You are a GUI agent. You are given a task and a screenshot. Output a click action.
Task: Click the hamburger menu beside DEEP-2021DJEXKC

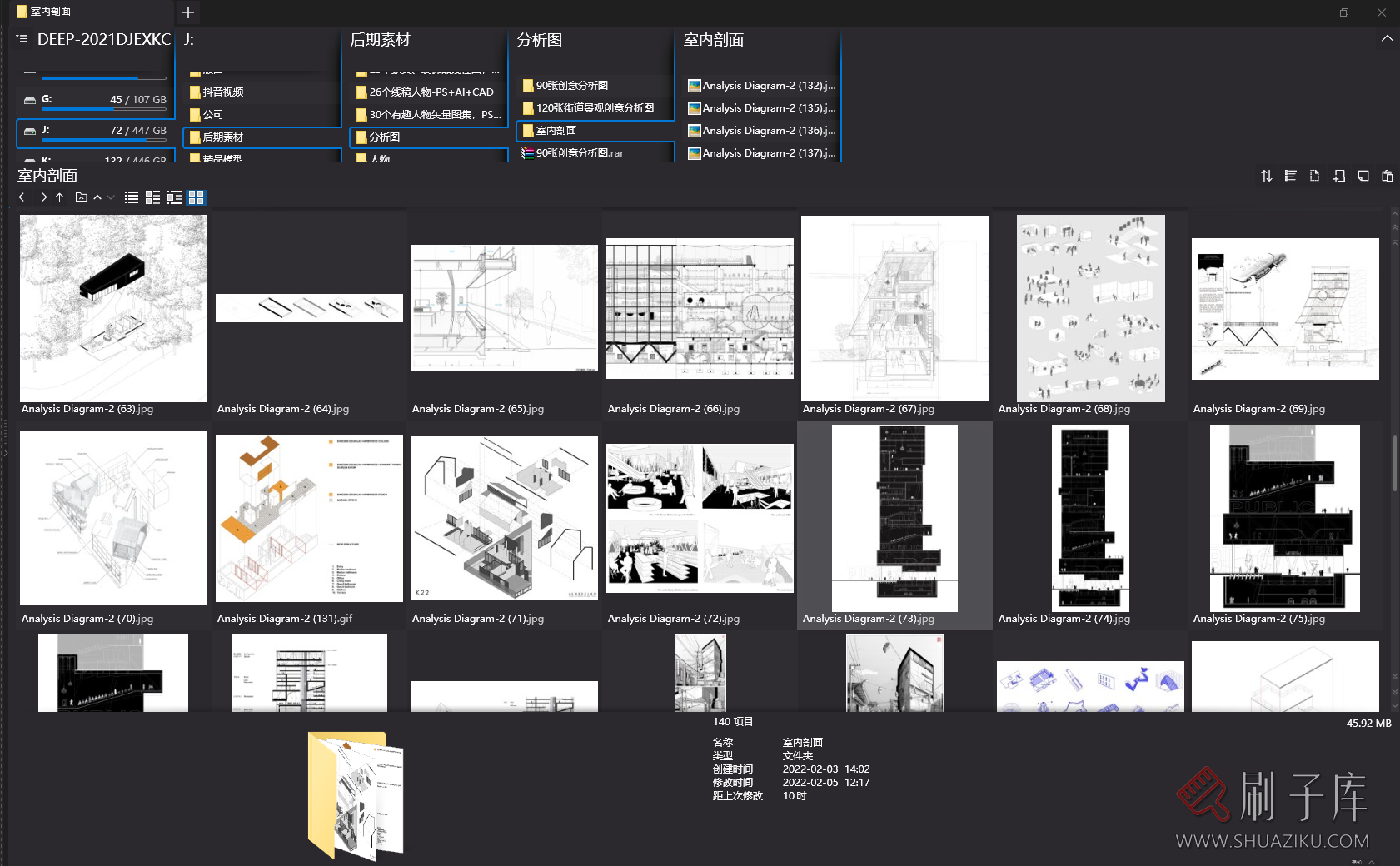[22, 39]
